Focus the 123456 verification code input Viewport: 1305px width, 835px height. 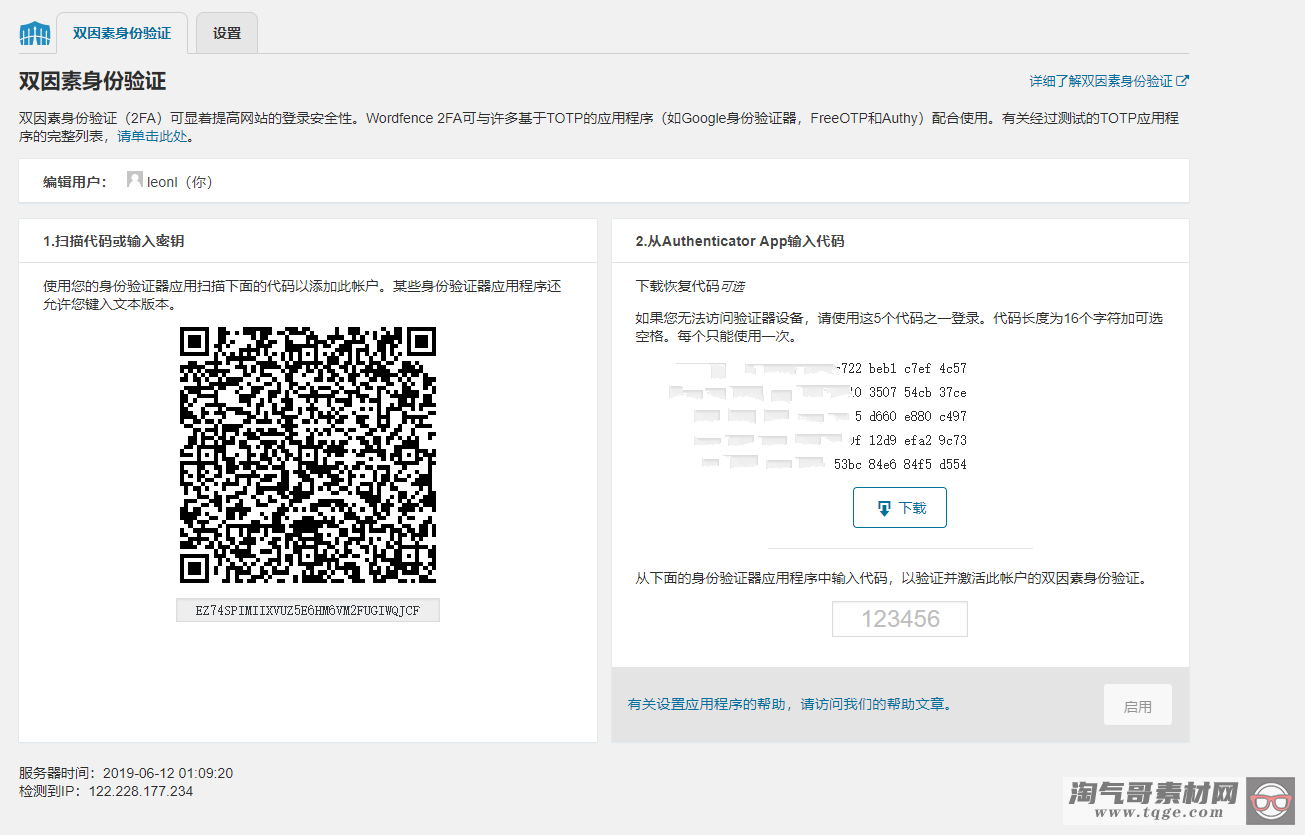coord(900,619)
